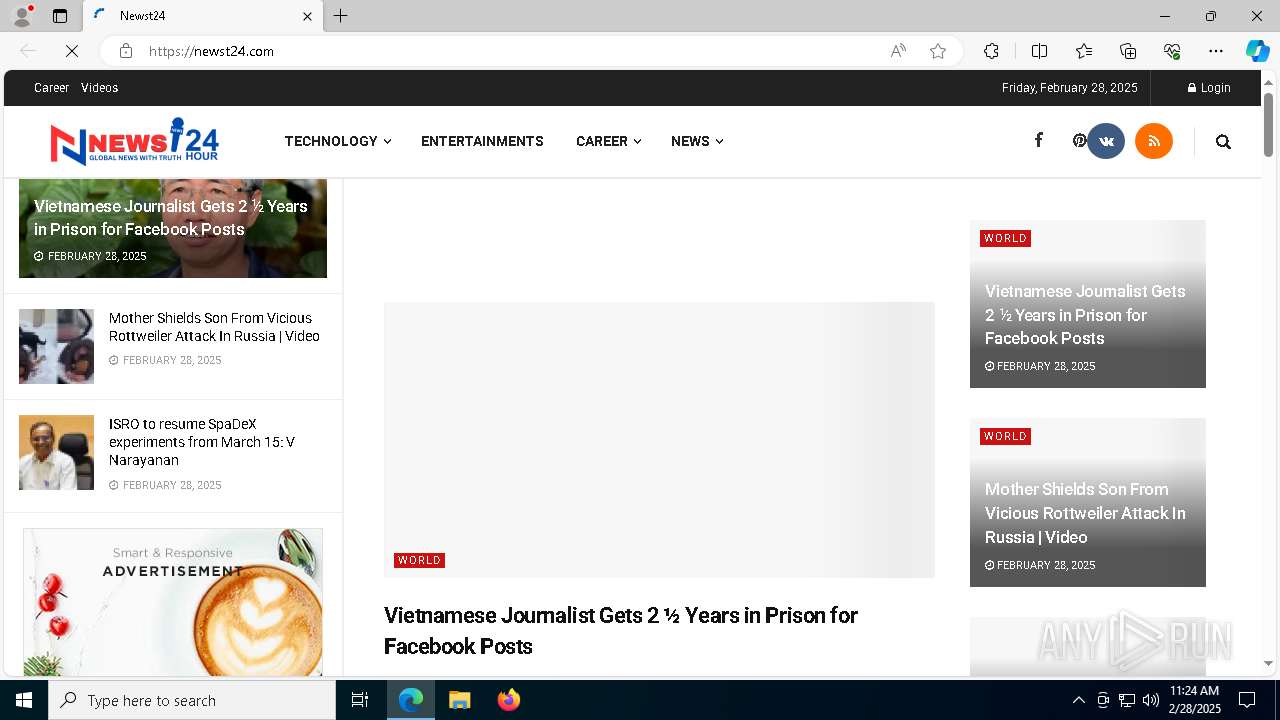
Task: Open notification center icon
Action: point(1247,700)
